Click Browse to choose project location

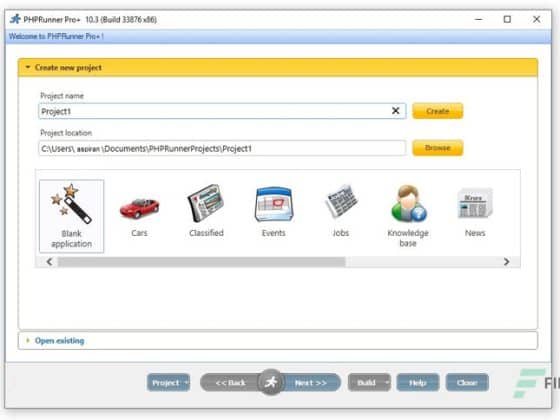(438, 148)
